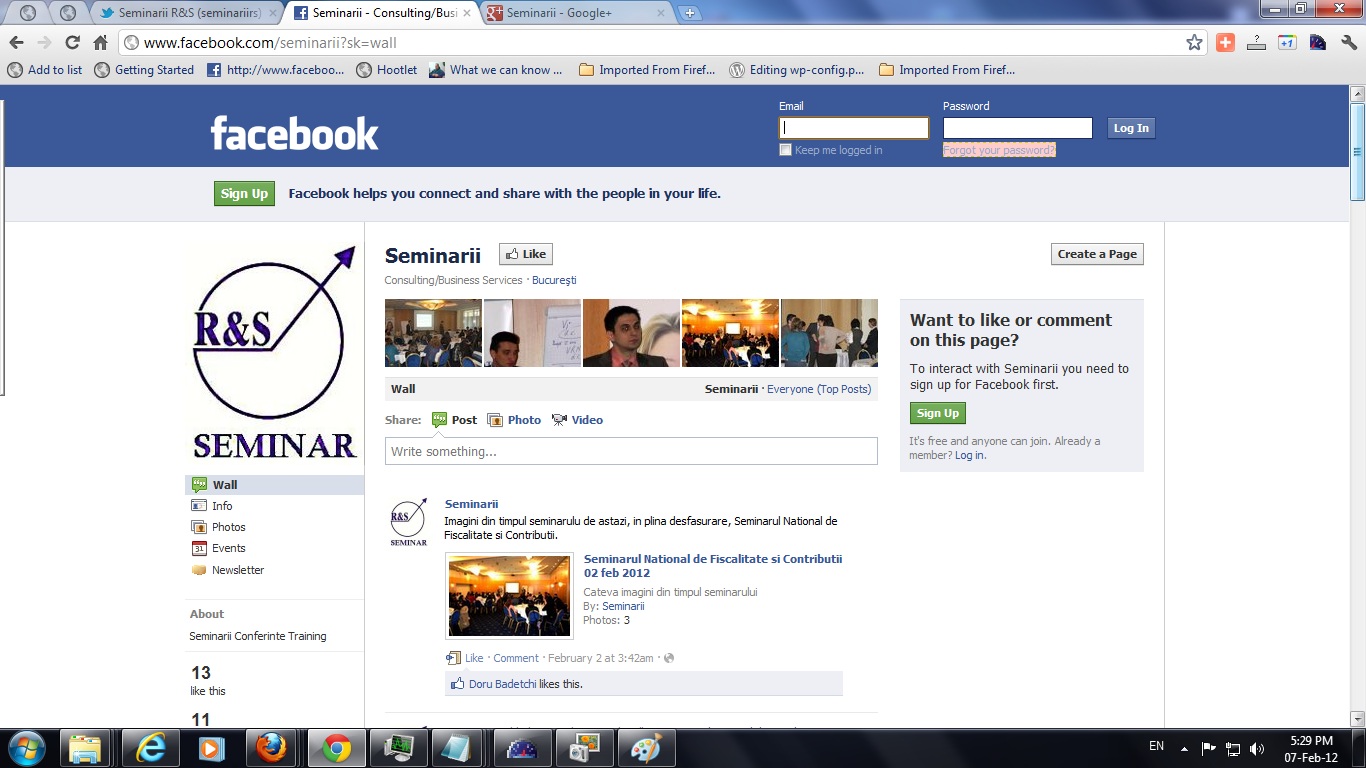
Task: Open the orange-lit hall photo thumbnail
Action: pos(730,333)
